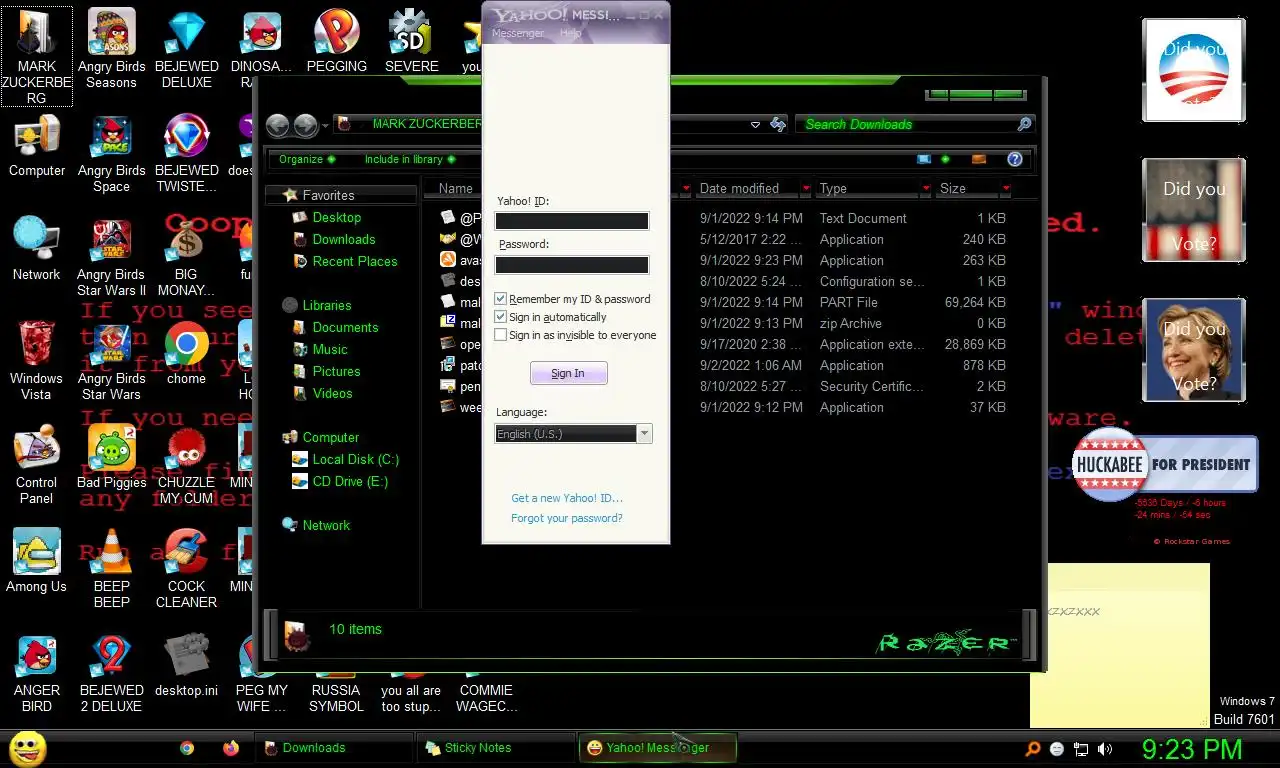The width and height of the screenshot is (1280, 768).
Task: Click Get a new Yahoo! ID link
Action: click(567, 498)
